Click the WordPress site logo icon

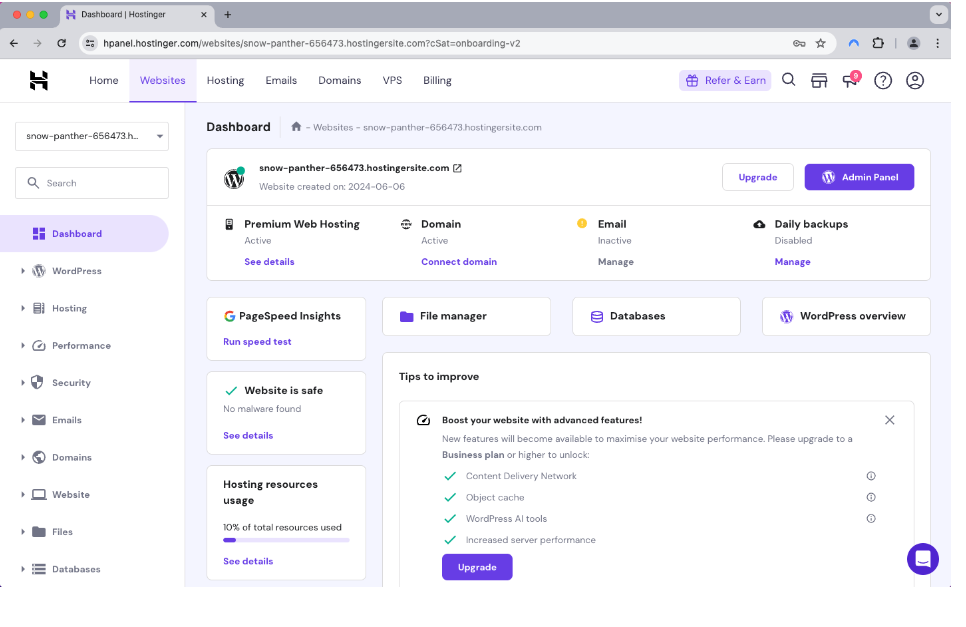[234, 179]
